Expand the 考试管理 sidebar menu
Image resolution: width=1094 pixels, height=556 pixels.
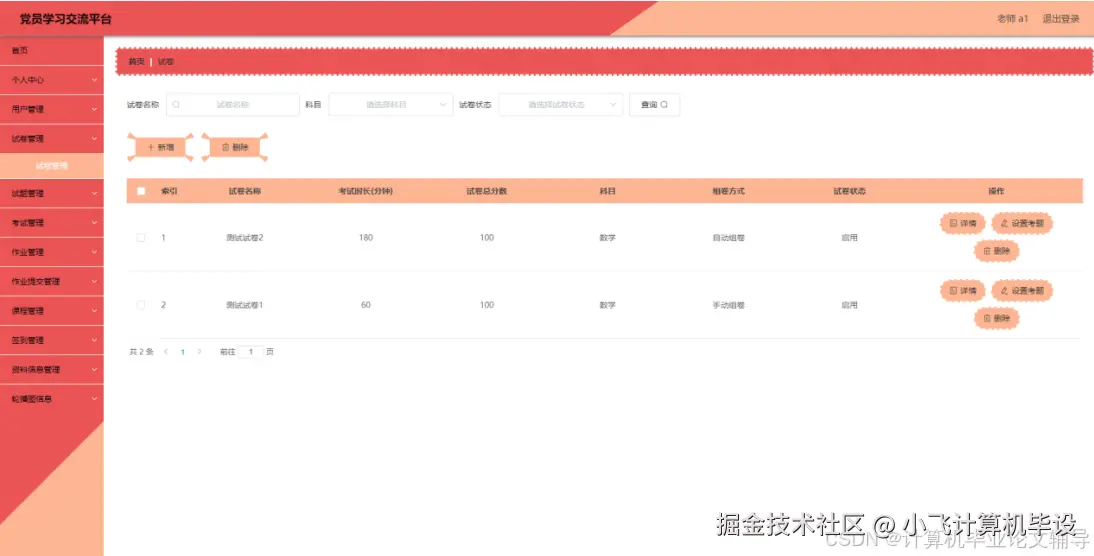click(52, 223)
